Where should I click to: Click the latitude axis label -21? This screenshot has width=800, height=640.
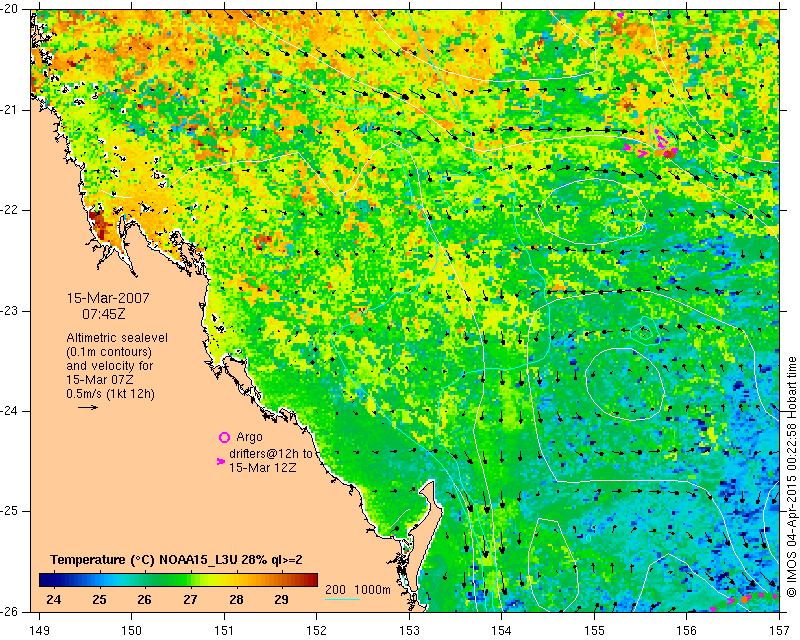point(8,110)
